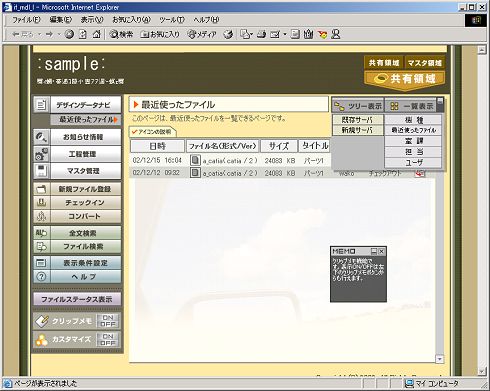Click the デザインデータナビ document icon
Viewport: 490px width, 391px height.
[x=41, y=105]
